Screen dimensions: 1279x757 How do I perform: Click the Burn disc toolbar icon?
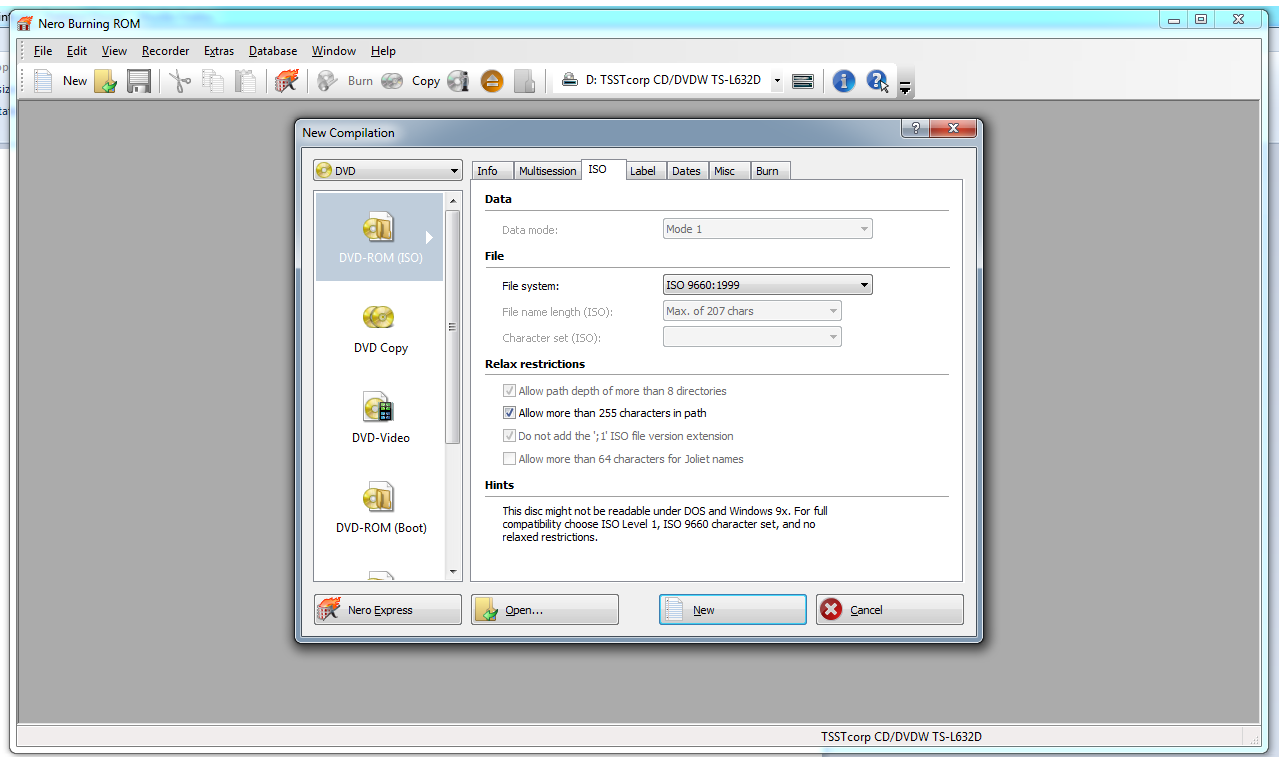tap(327, 81)
